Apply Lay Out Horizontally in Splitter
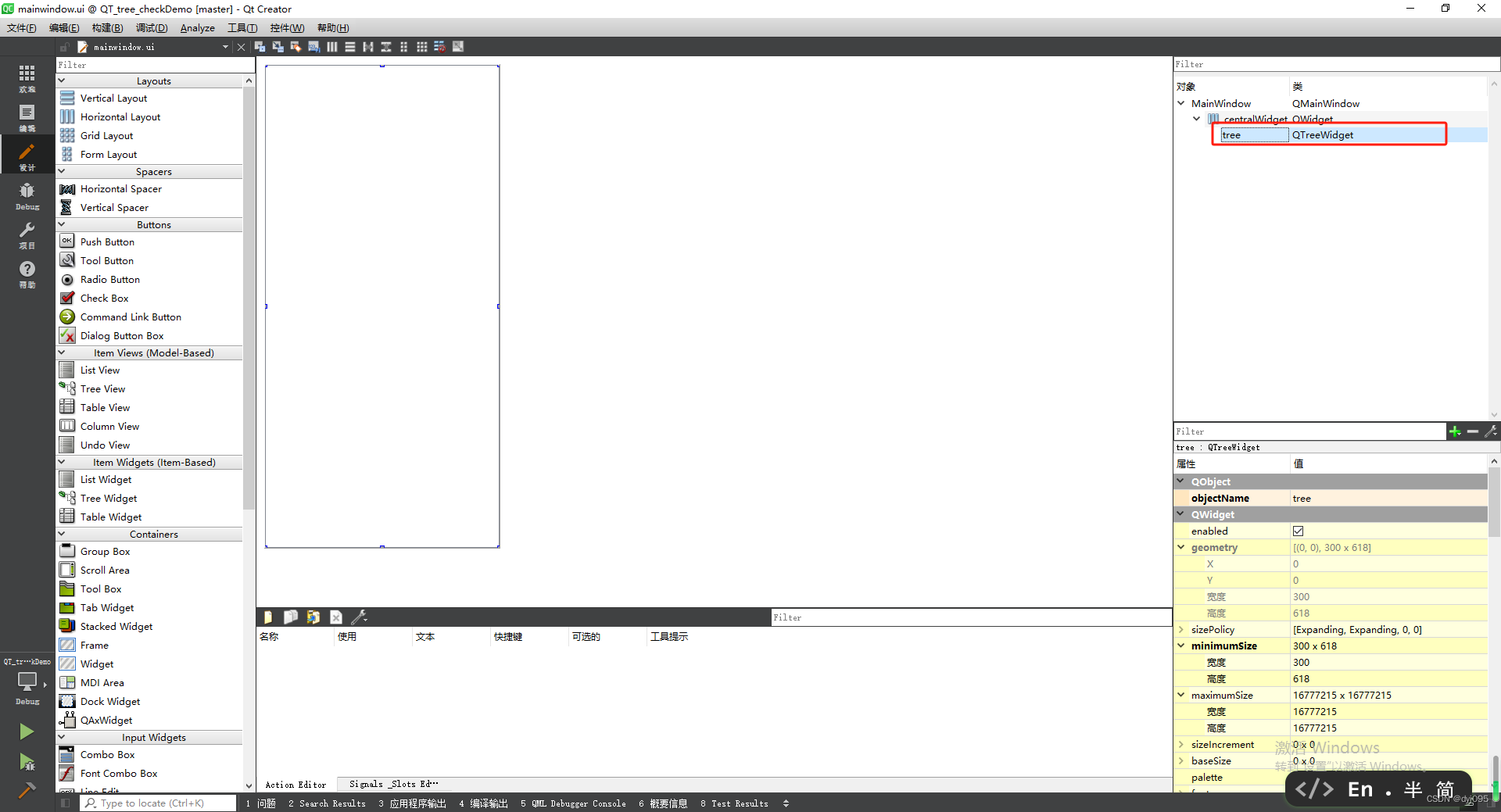The image size is (1501, 812). [x=368, y=47]
